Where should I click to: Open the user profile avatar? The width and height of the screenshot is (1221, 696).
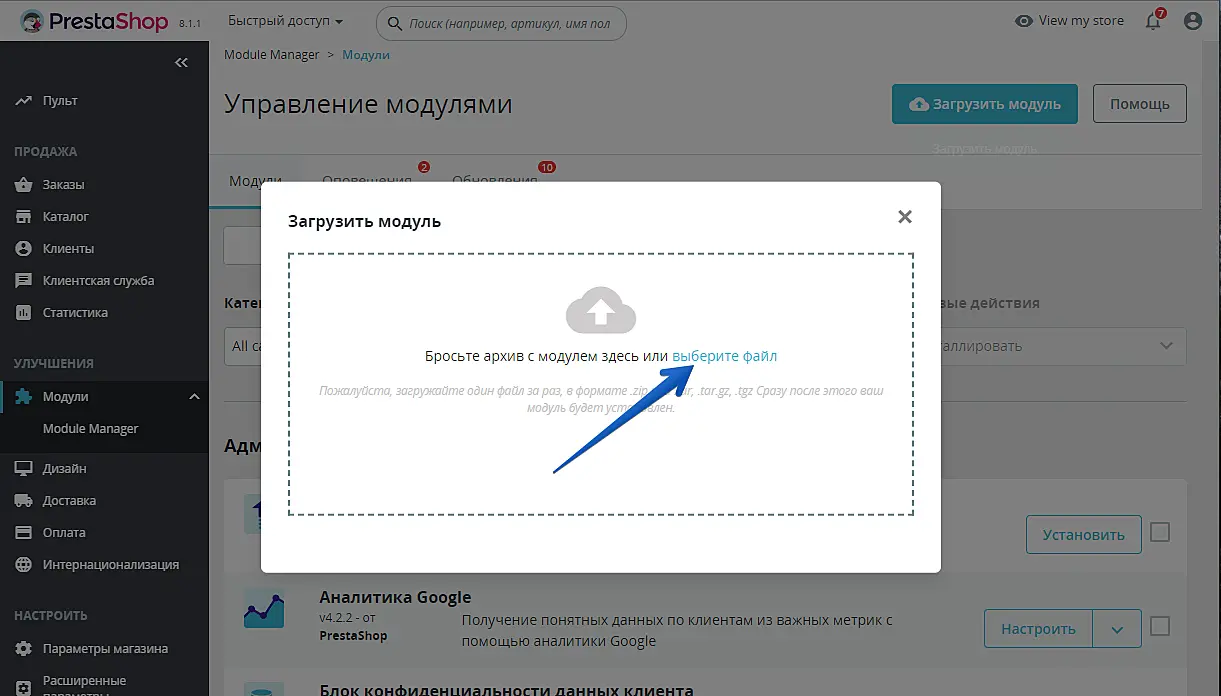click(1192, 21)
